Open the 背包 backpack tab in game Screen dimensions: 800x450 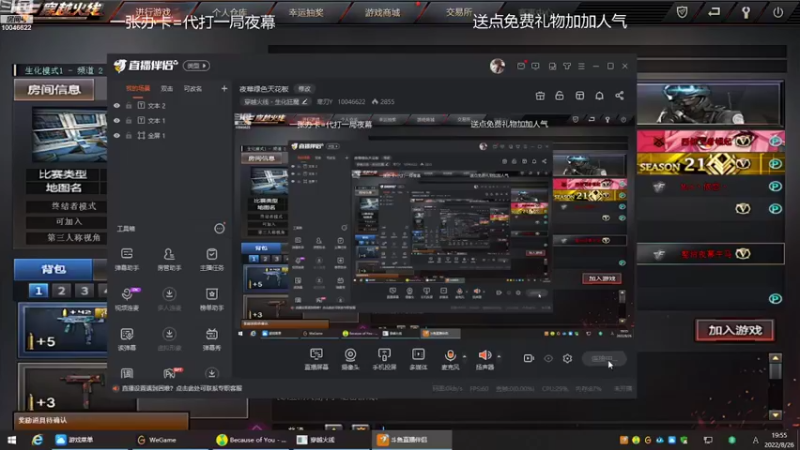coord(54,269)
